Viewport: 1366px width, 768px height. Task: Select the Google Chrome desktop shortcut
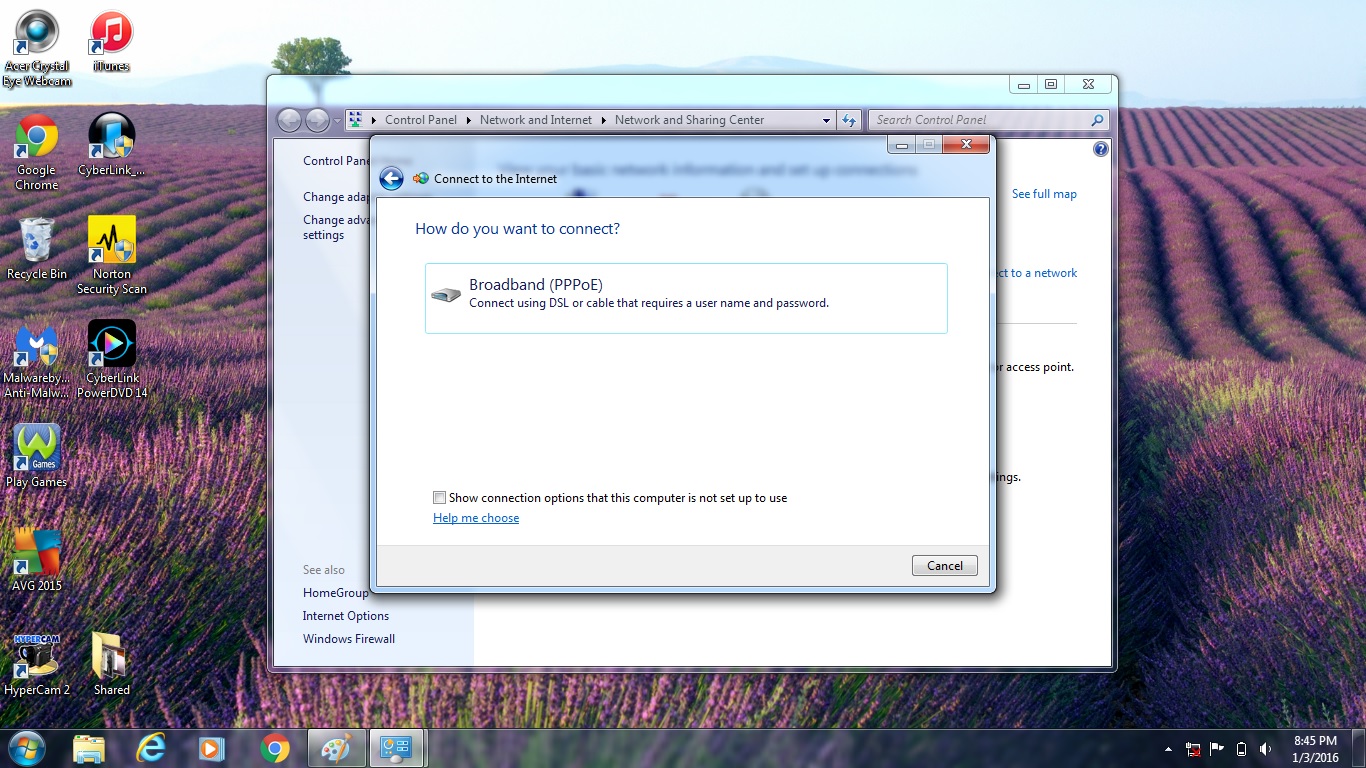click(x=37, y=152)
